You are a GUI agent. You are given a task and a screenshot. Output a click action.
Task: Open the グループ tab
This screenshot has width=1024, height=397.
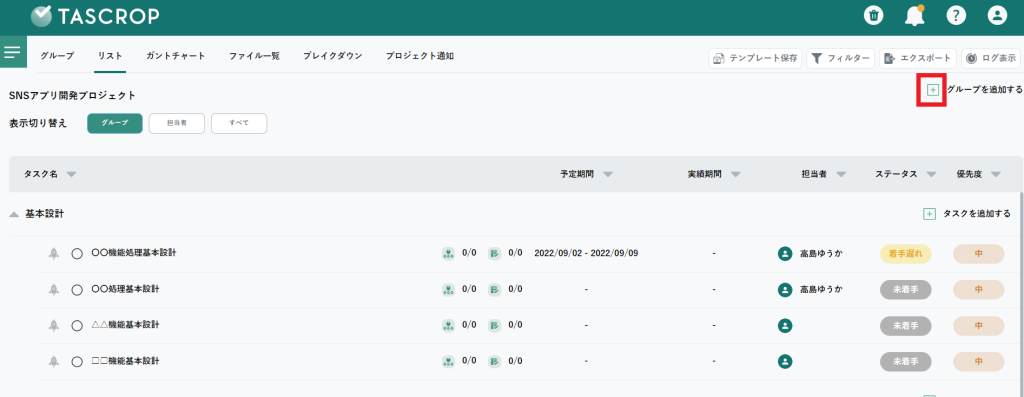[57, 56]
